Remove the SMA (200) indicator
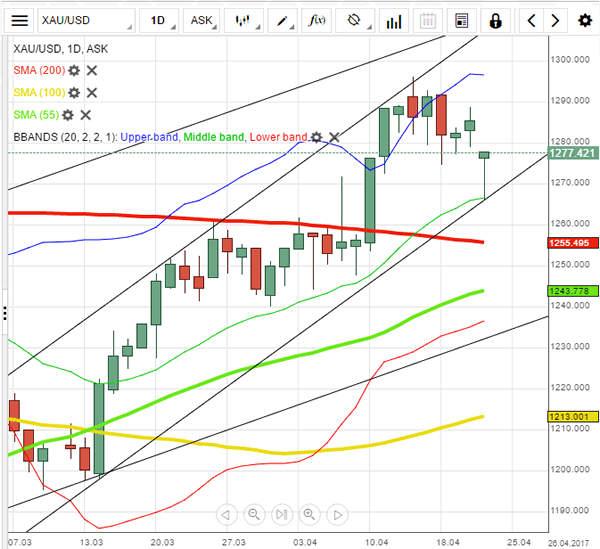 [x=91, y=70]
